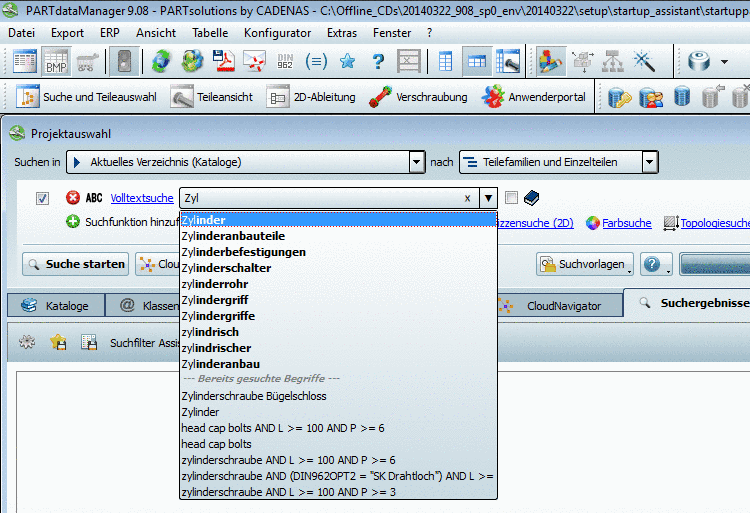Toggle the Volltextsuche enabled checkbox
The height and width of the screenshot is (513, 750).
[x=42, y=198]
